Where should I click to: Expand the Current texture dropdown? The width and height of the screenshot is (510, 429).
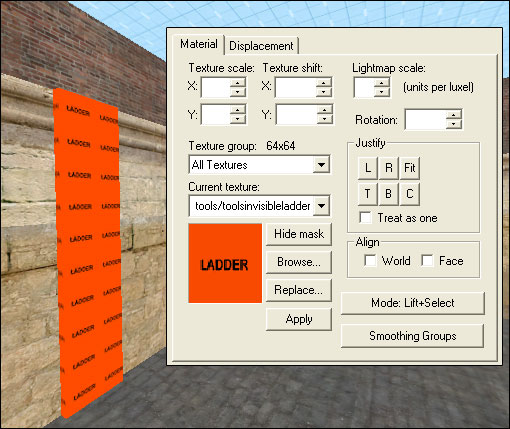pyautogui.click(x=321, y=206)
